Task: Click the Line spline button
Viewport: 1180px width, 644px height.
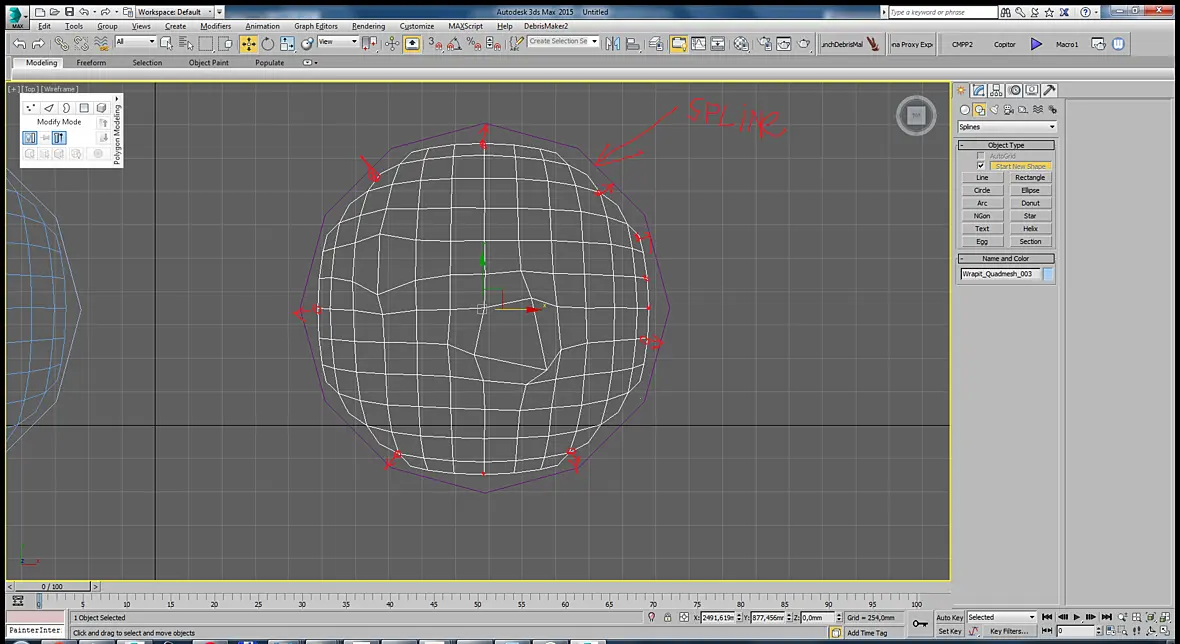Action: pyautogui.click(x=982, y=178)
